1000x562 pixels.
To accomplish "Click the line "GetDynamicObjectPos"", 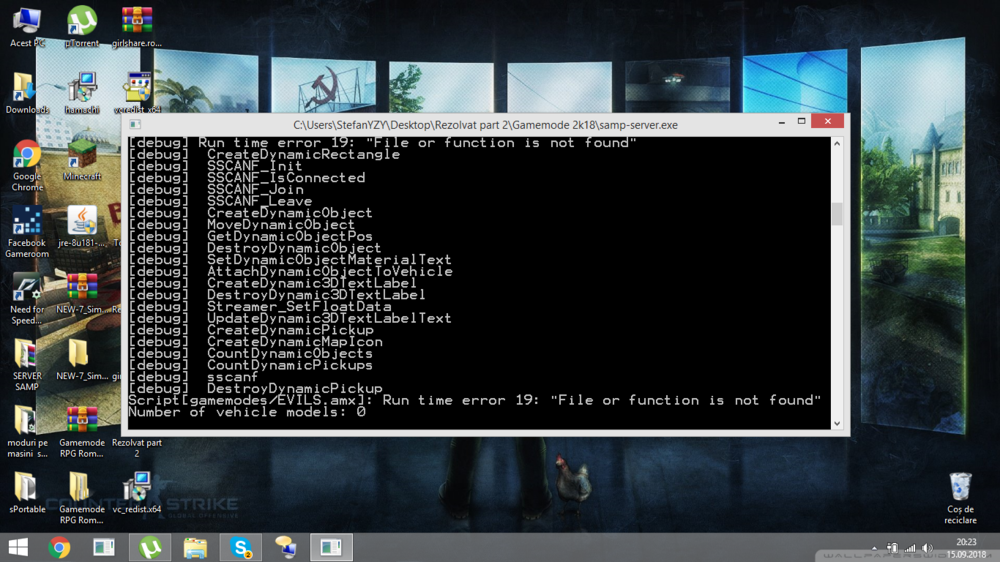I will [x=290, y=237].
